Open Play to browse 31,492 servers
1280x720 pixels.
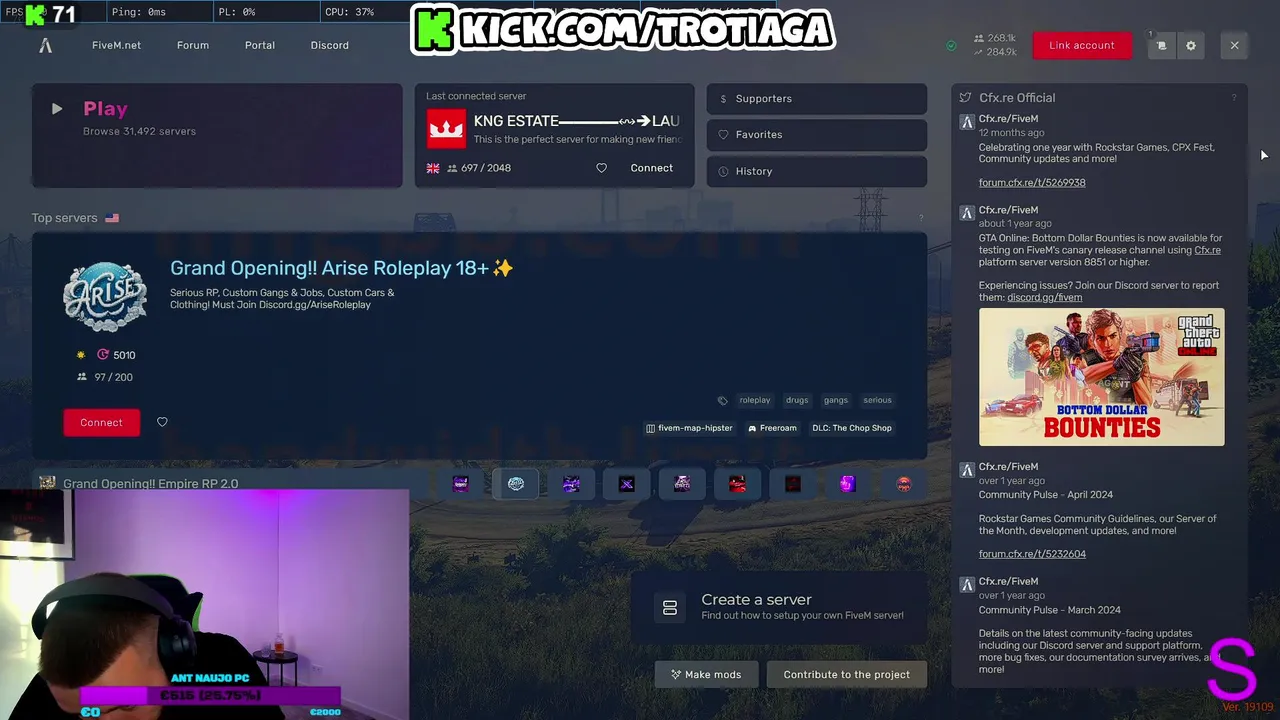(217, 136)
